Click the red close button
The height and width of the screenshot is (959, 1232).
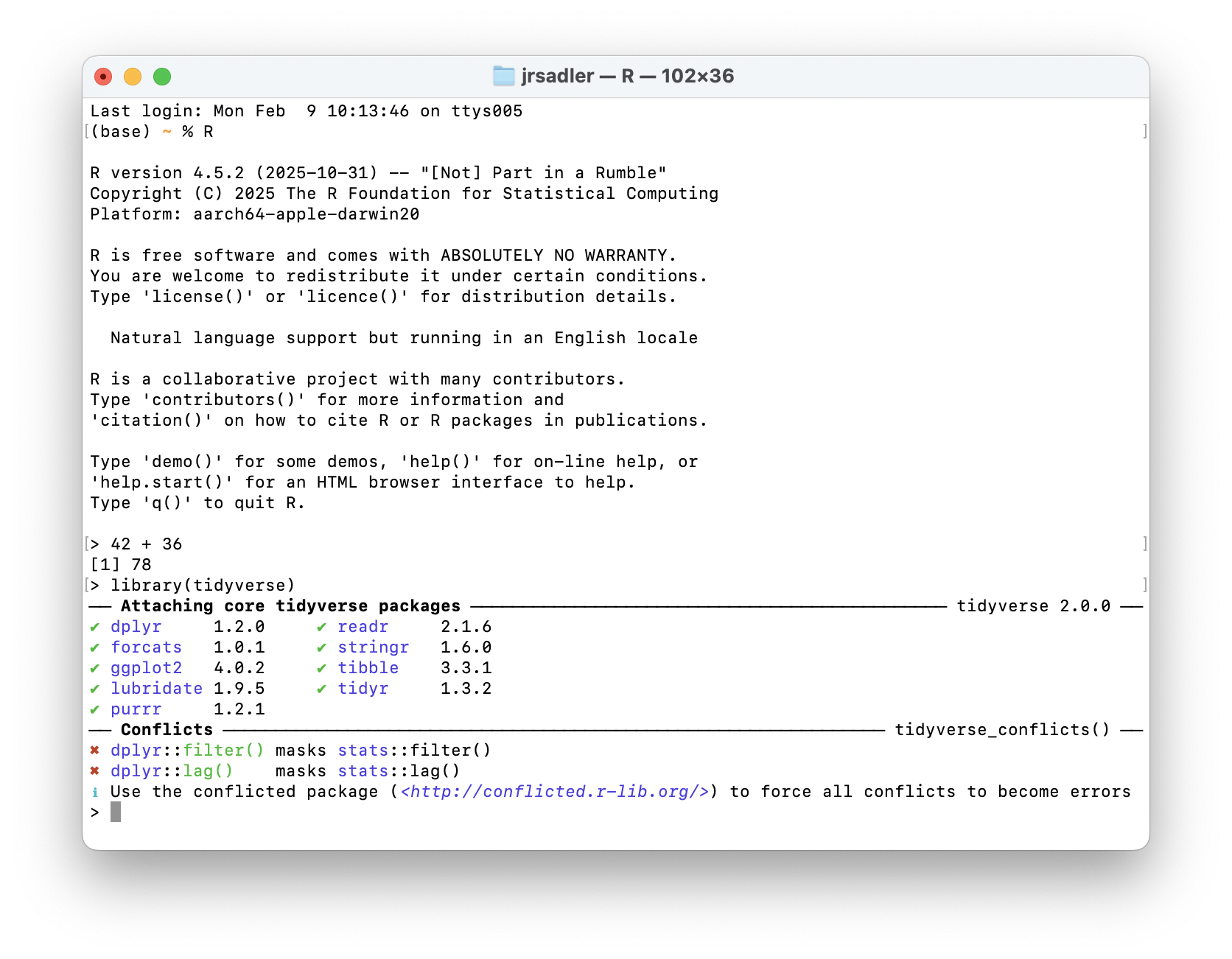[x=103, y=76]
